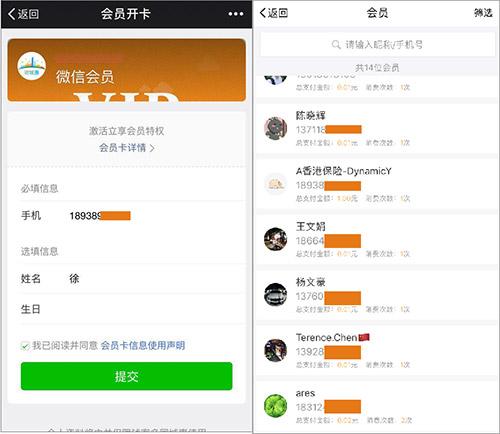500x434 pixels.
Task: Focus the 请输入昵称/手机号 search box
Action: point(377,44)
